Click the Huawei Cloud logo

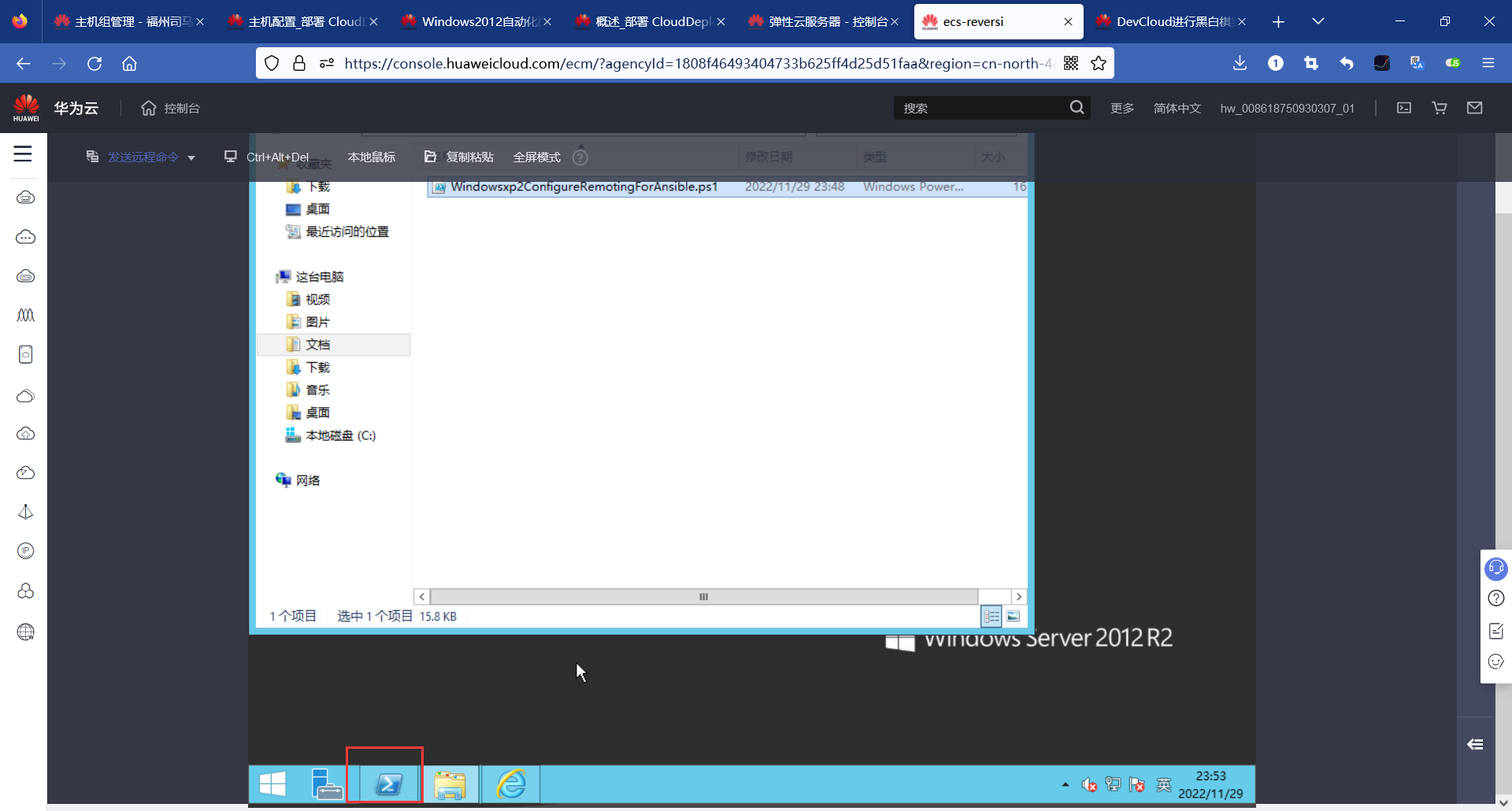pyautogui.click(x=26, y=108)
